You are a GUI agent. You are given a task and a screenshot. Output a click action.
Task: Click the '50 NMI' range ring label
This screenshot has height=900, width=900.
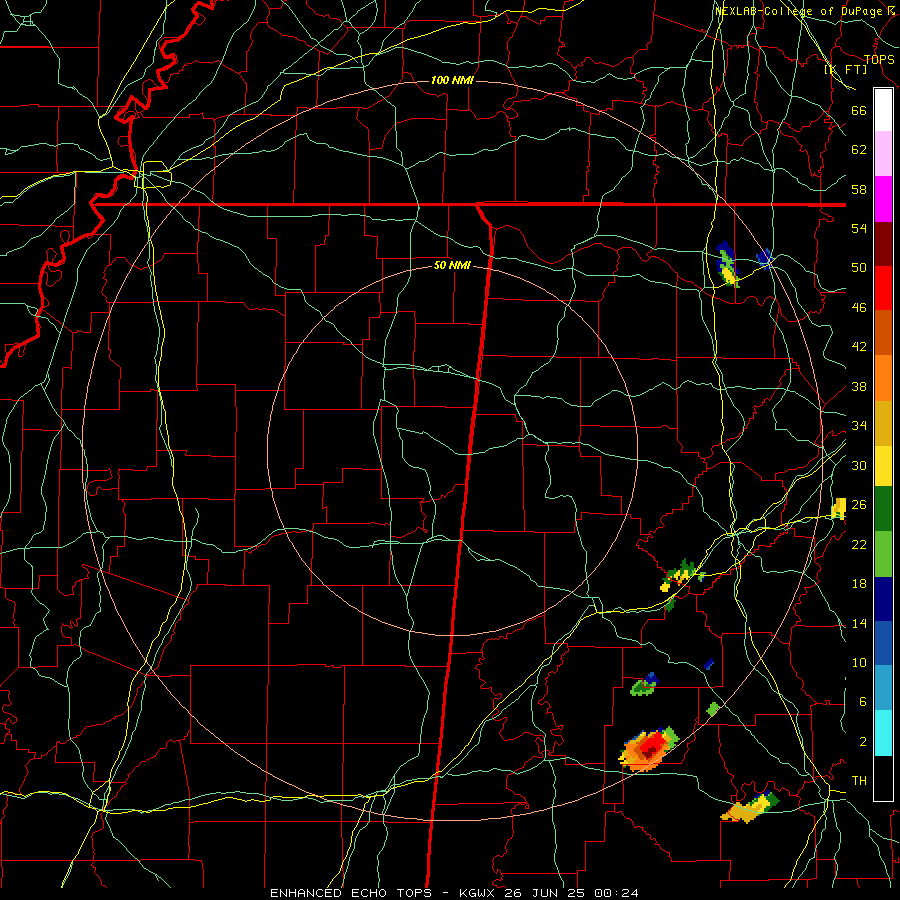click(x=452, y=265)
